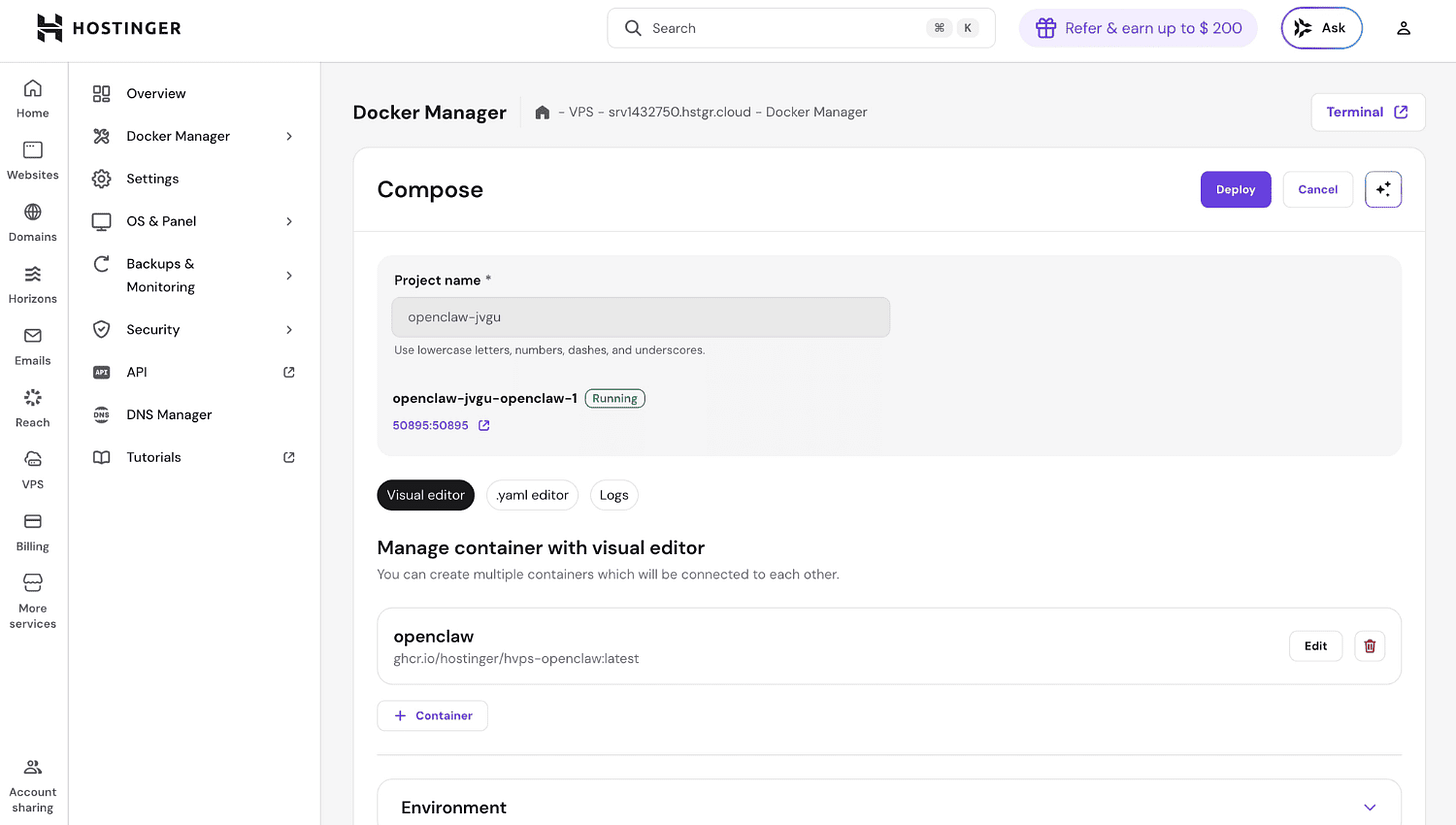
Task: Click the home icon in breadcrumb
Action: coord(542,112)
